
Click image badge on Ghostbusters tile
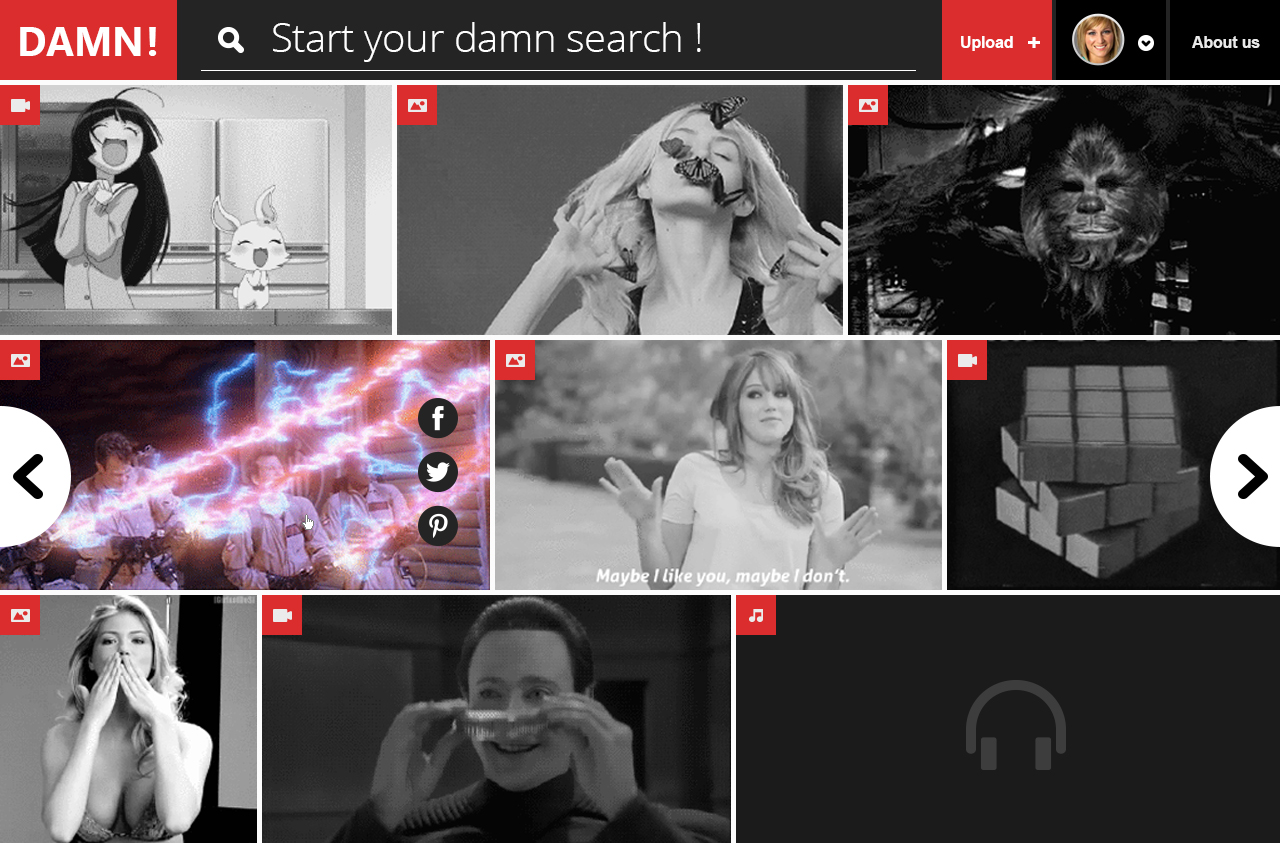pyautogui.click(x=20, y=360)
